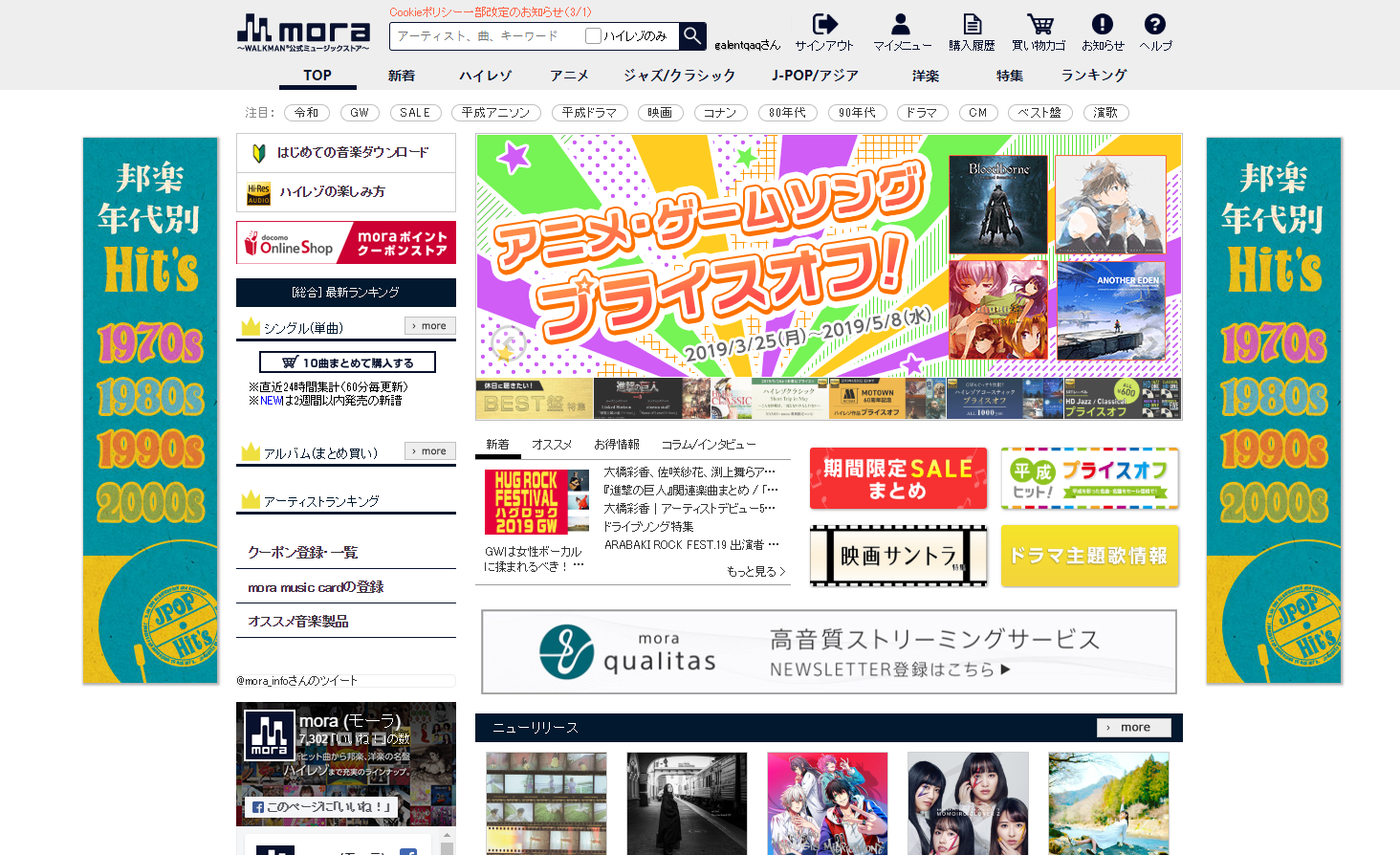
Task: Open the Cookieポリシー notice link
Action: coord(491,11)
